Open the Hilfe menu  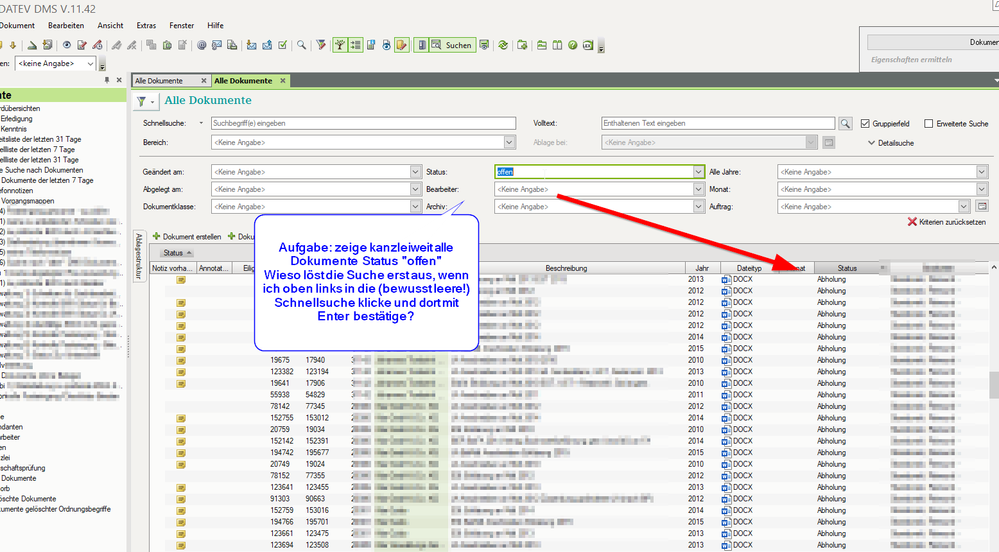coord(215,25)
